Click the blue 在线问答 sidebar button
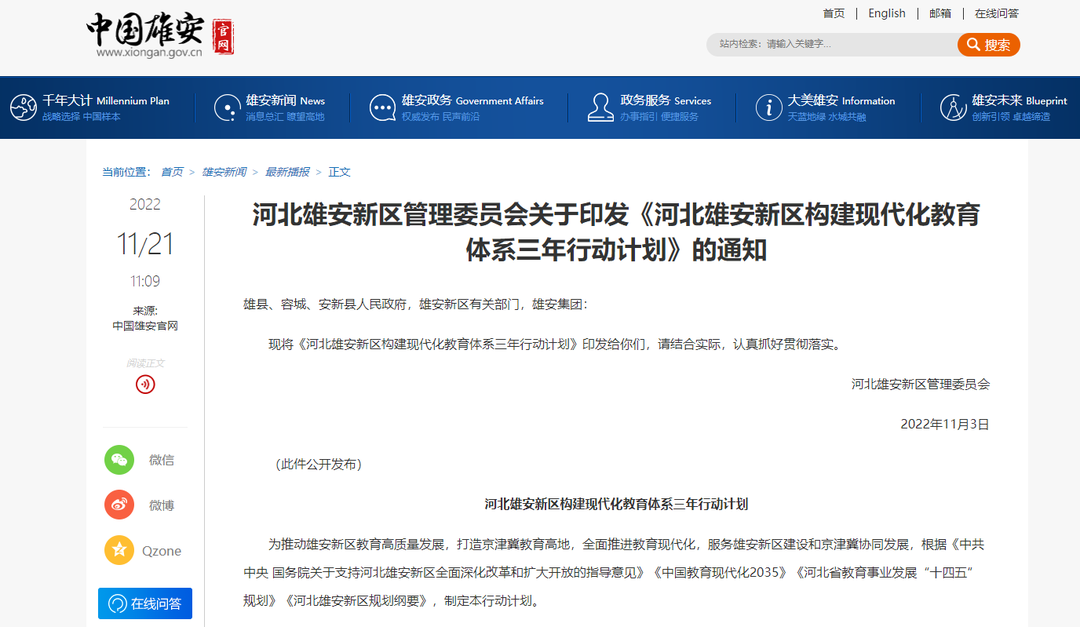The width and height of the screenshot is (1080, 627). 144,603
